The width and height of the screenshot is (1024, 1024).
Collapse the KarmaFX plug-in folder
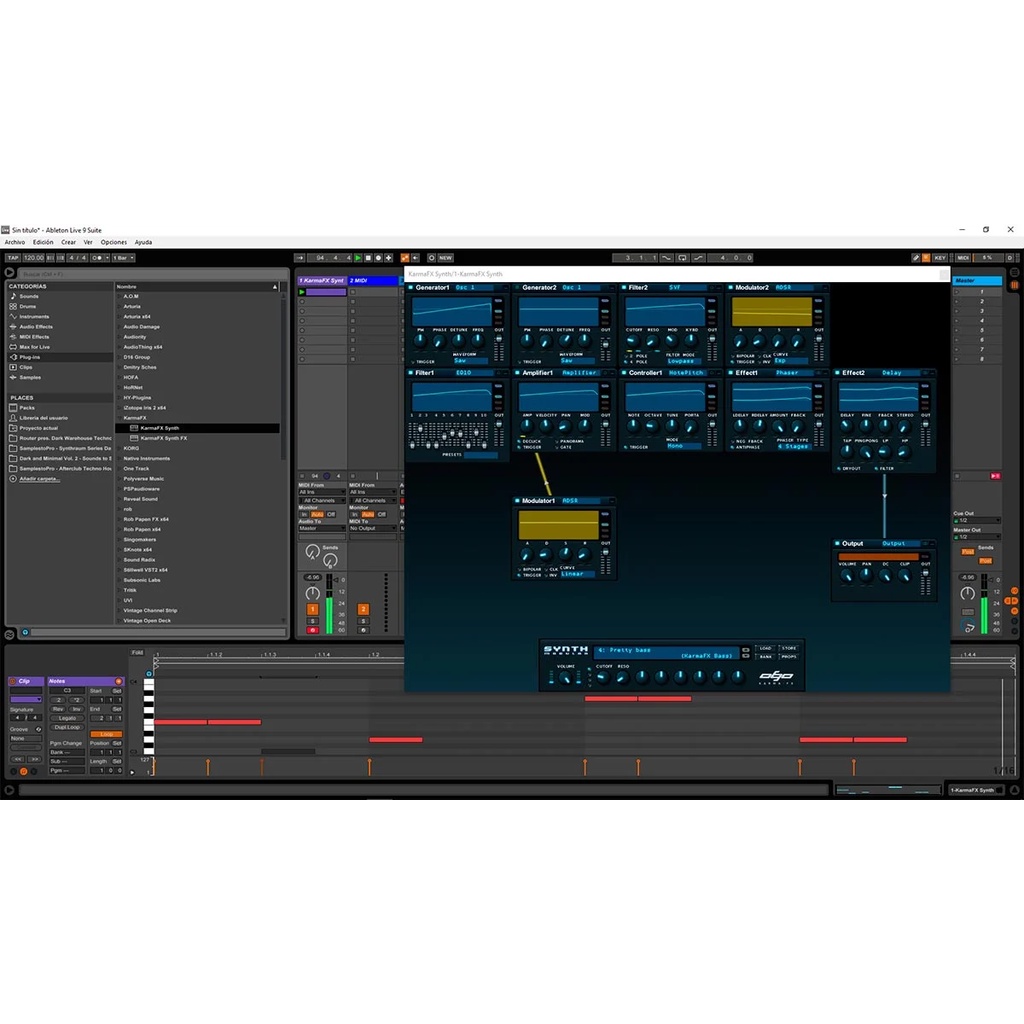pyautogui.click(x=120, y=418)
